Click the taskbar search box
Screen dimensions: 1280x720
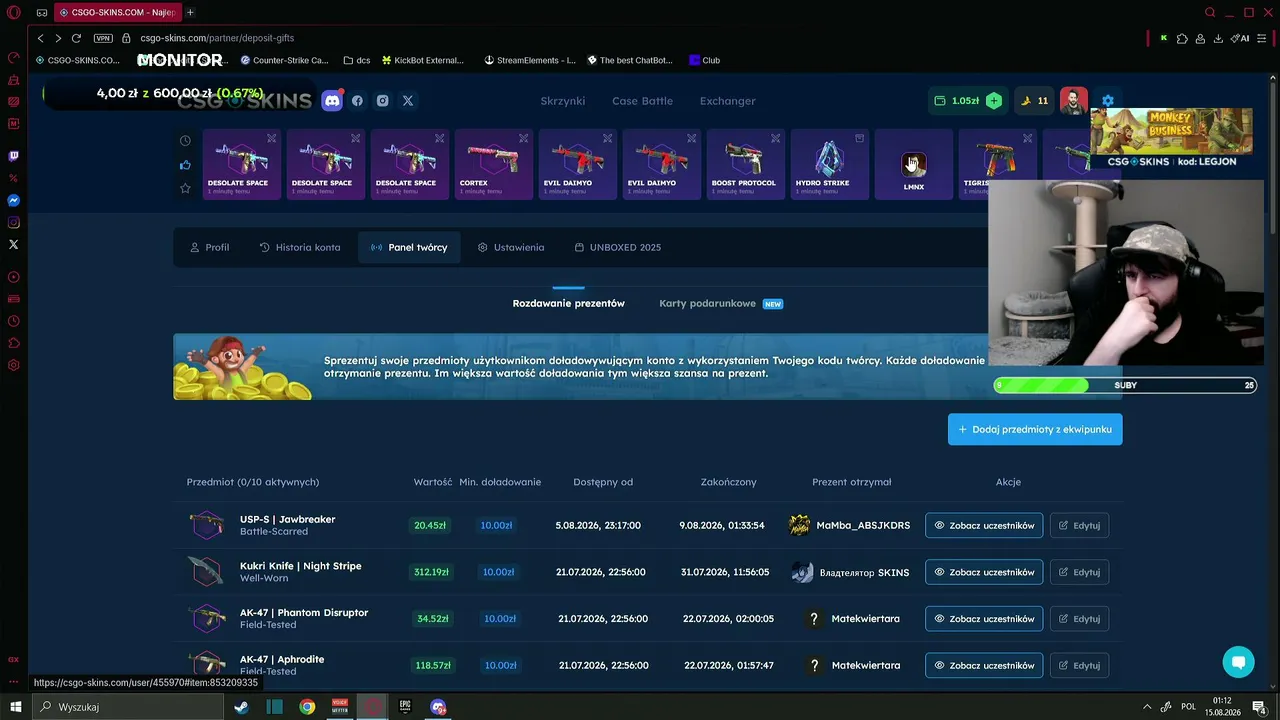[128, 707]
